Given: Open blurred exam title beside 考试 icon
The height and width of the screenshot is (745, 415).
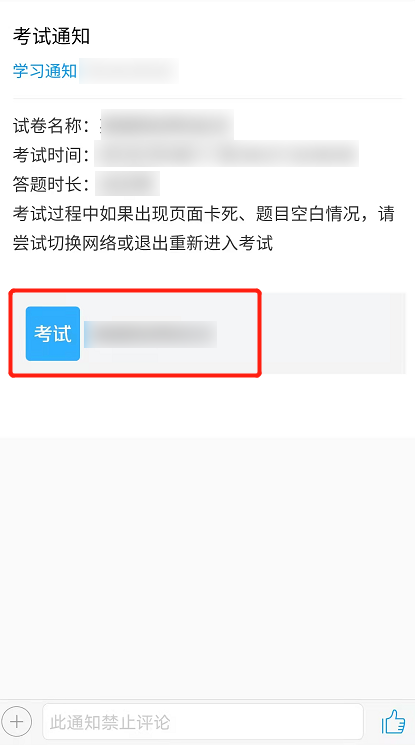Looking at the screenshot, I should (150, 334).
